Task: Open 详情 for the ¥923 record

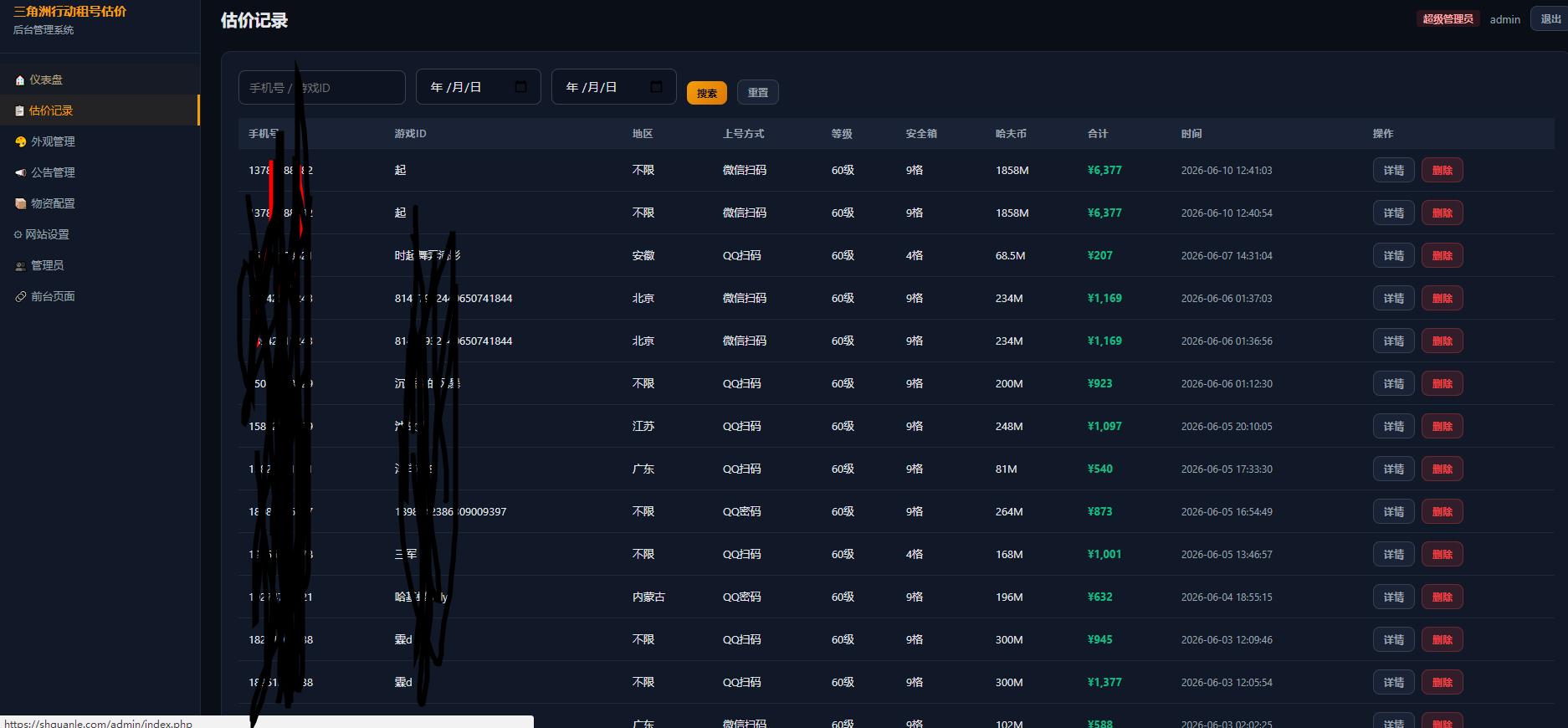Action: coord(1394,383)
